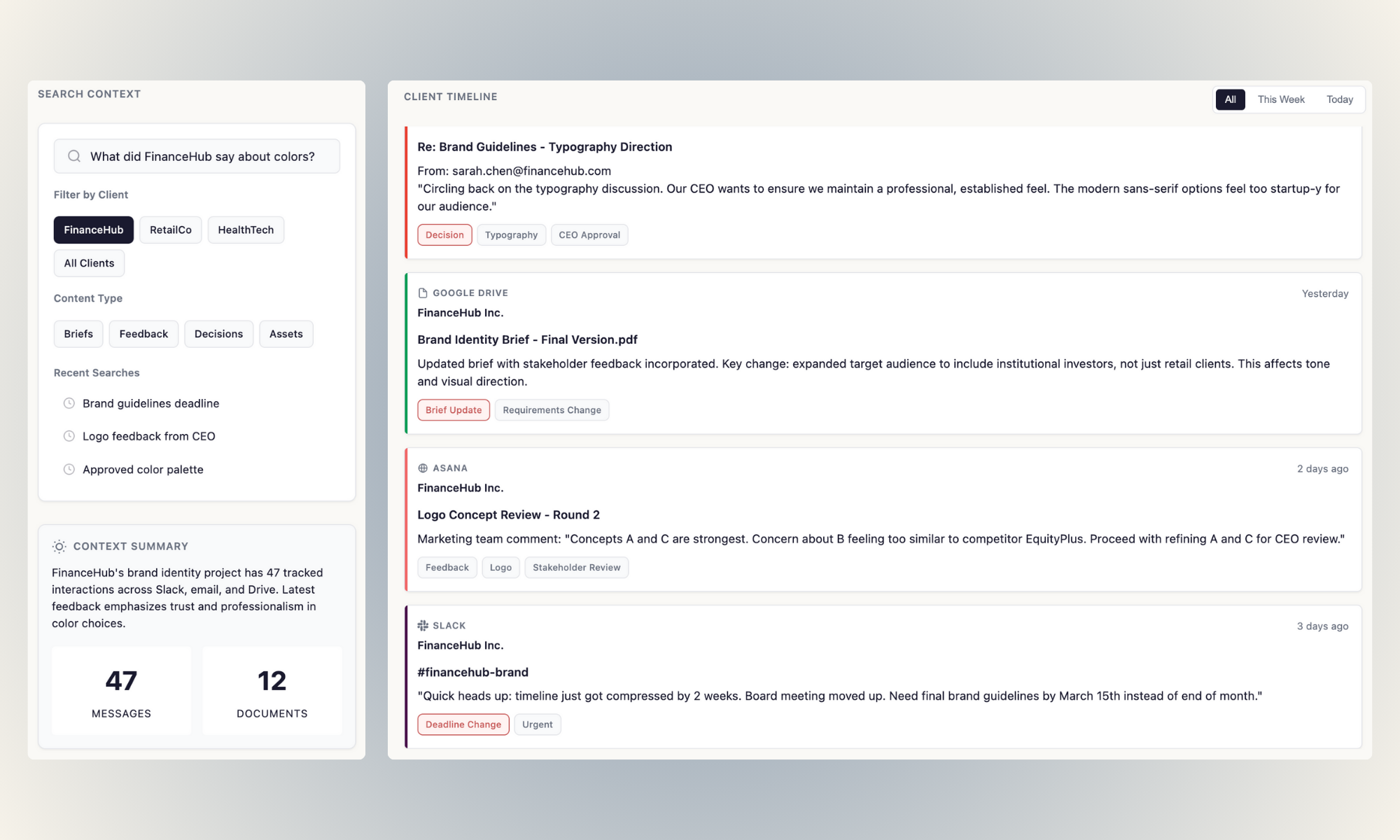
Task: Open the Stakeholder Review tag
Action: point(576,567)
